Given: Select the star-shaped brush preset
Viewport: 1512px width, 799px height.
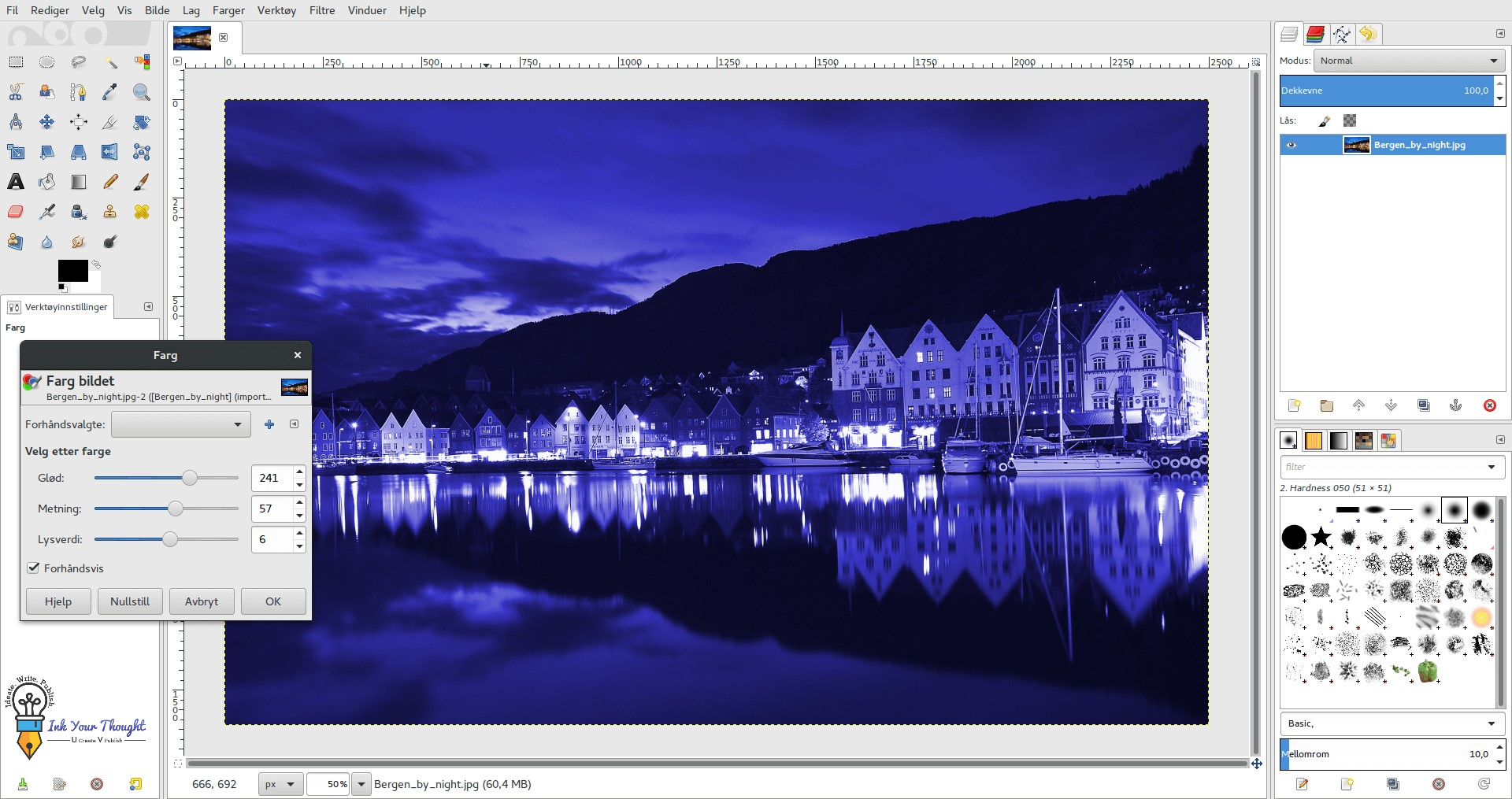Looking at the screenshot, I should [x=1321, y=537].
